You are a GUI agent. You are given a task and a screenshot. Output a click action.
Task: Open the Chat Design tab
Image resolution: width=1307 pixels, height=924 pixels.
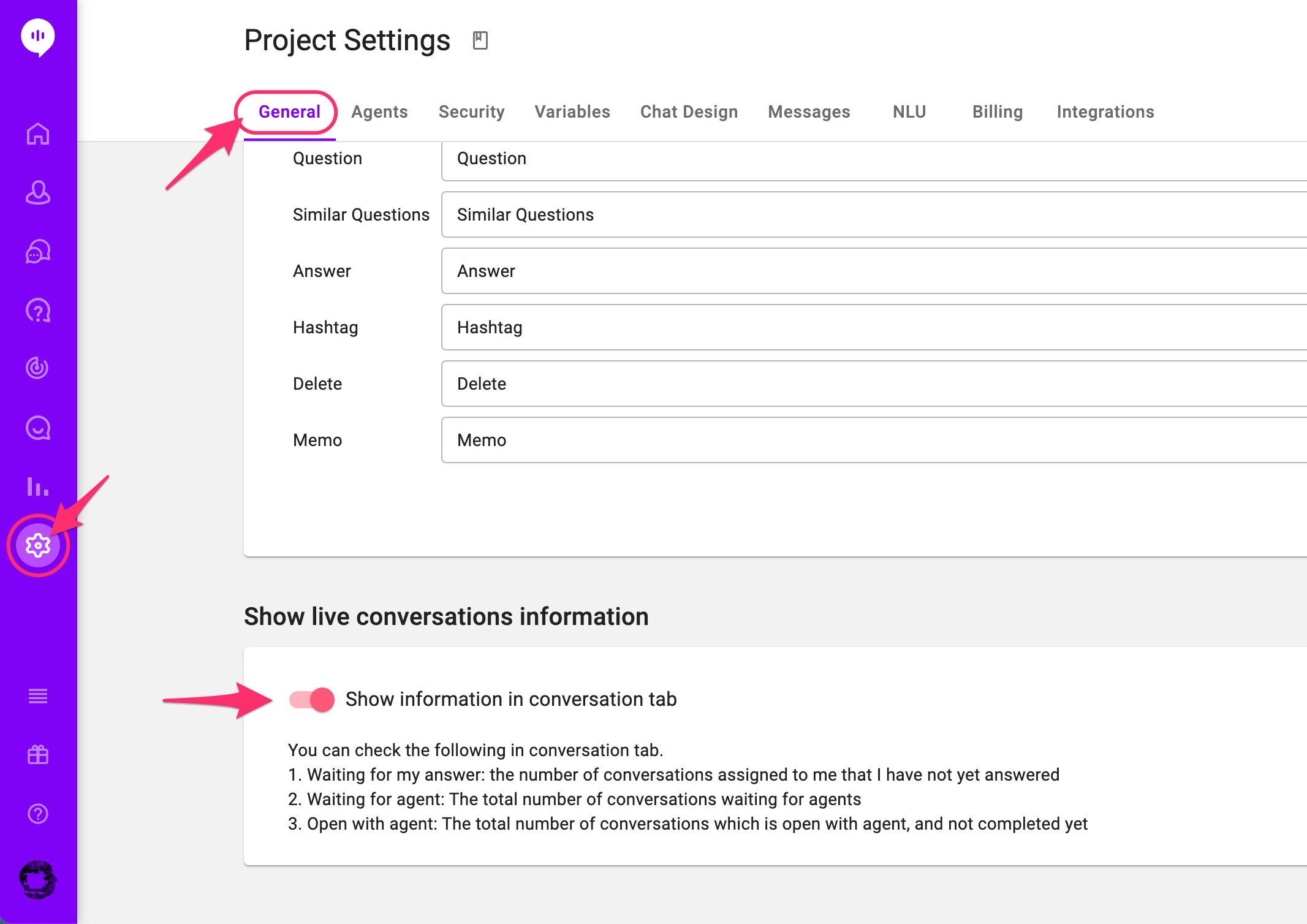tap(689, 112)
